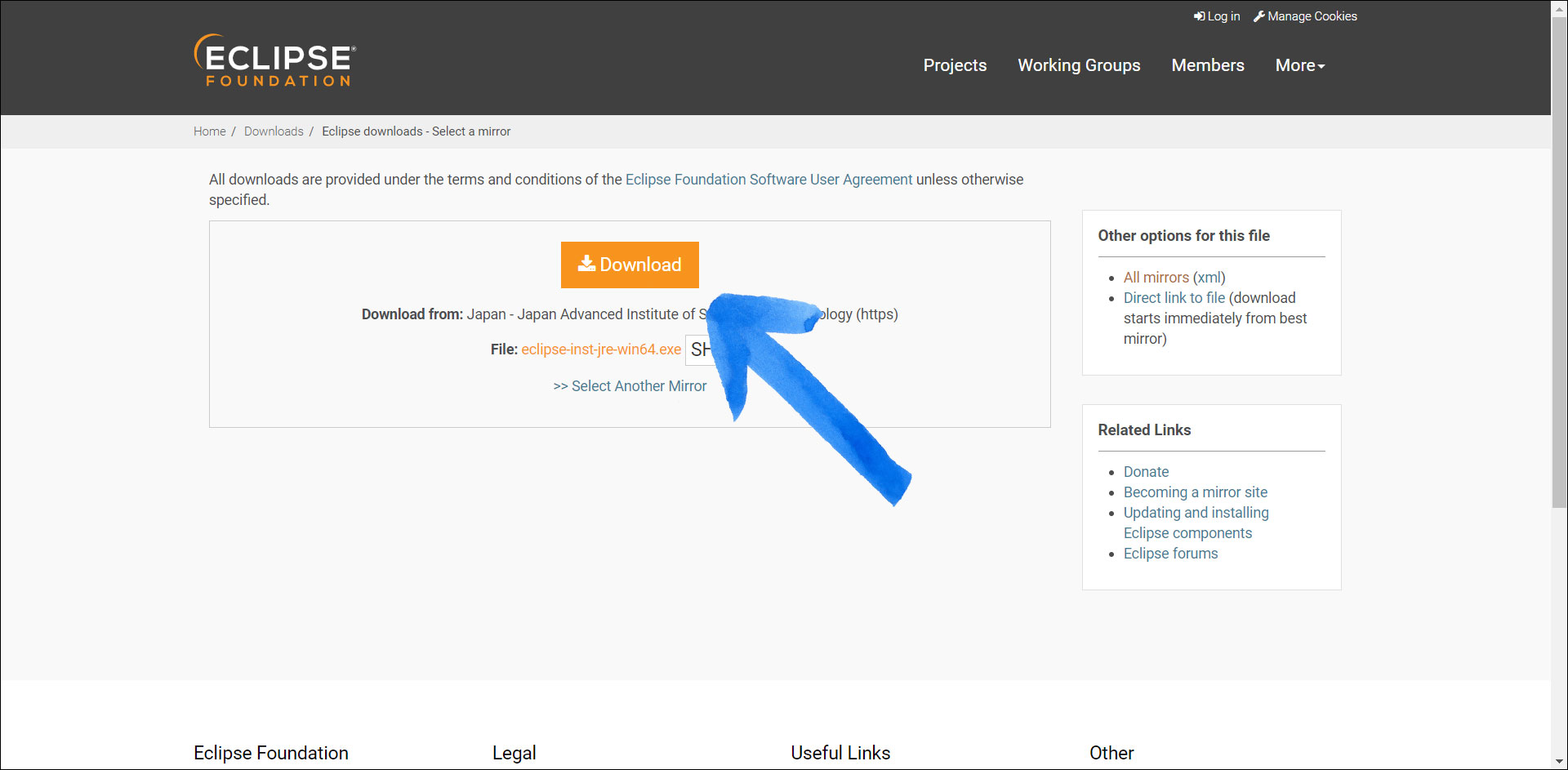Open Eclipse forums link

pos(1170,554)
